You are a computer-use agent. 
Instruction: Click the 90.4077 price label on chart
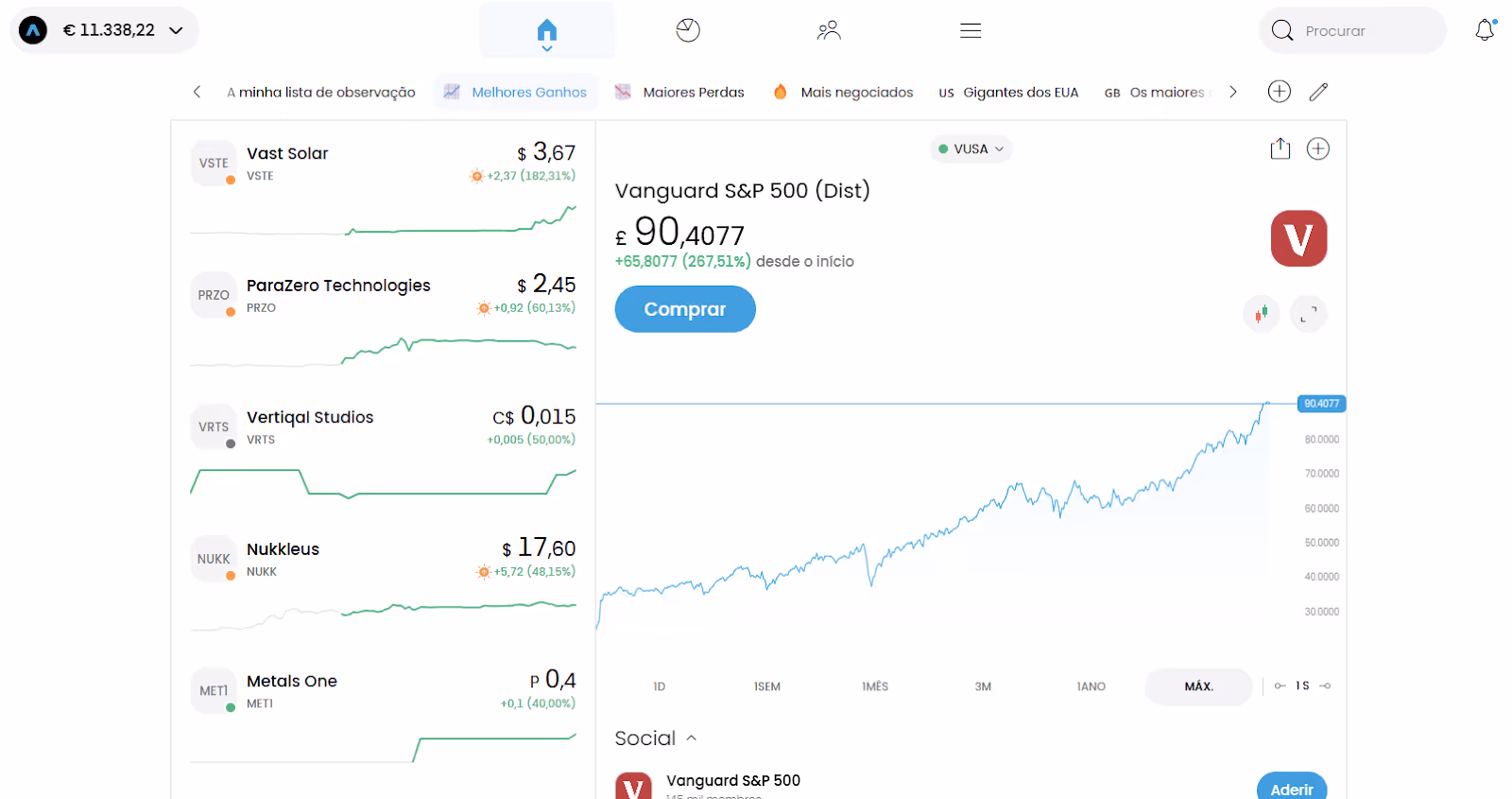(1321, 404)
